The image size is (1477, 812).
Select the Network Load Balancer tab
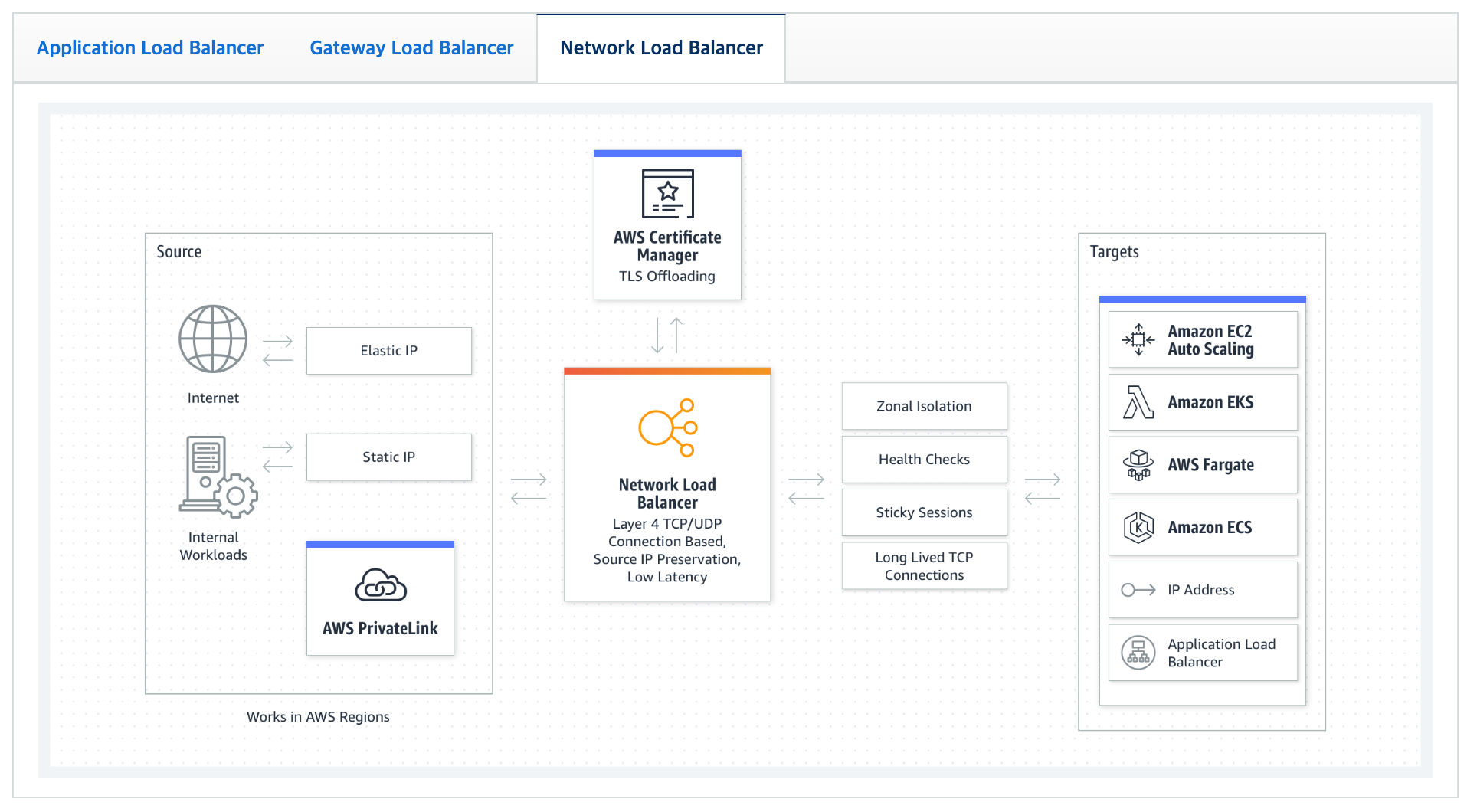661,47
